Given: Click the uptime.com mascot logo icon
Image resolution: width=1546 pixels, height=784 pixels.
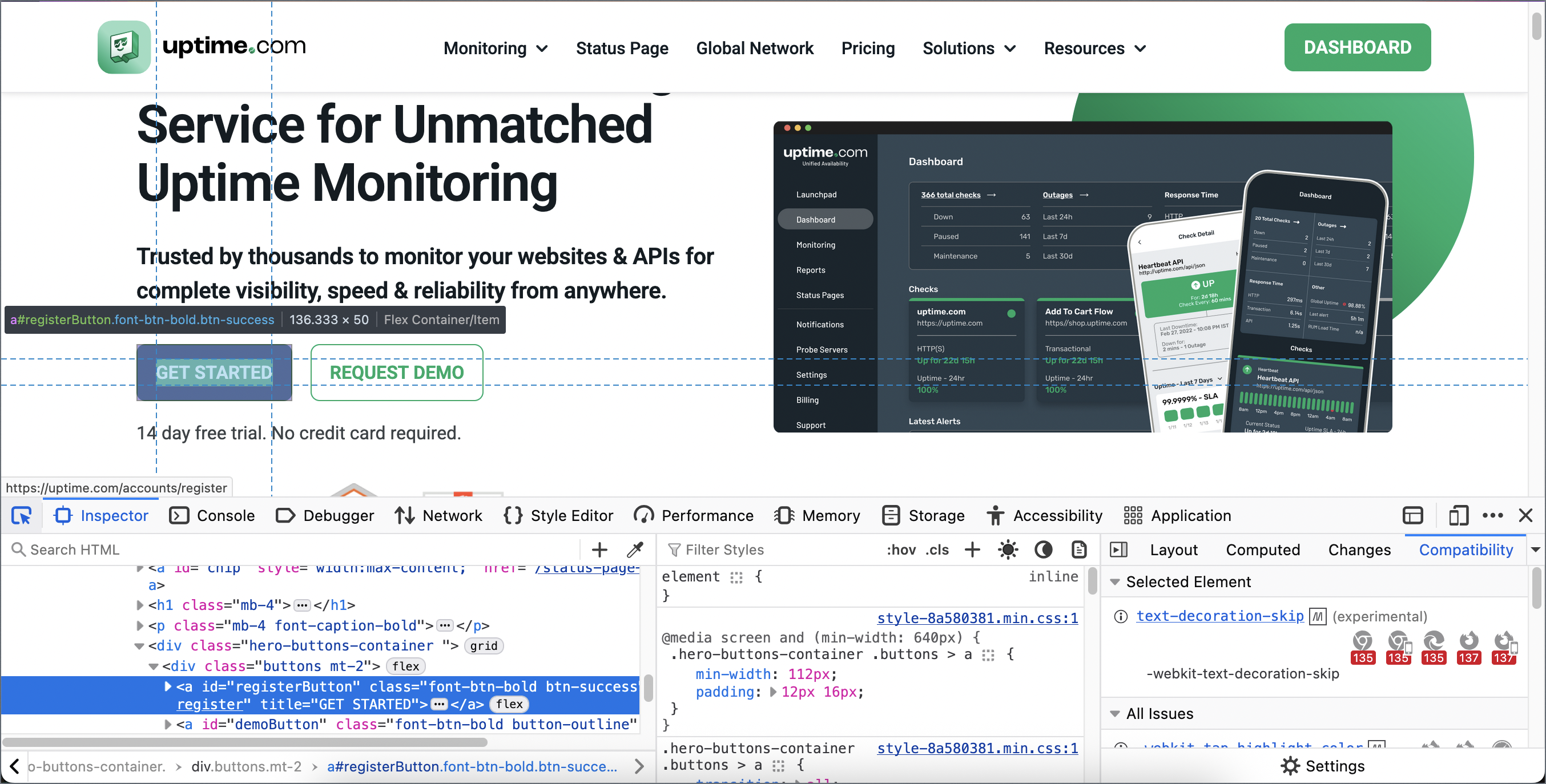Looking at the screenshot, I should [x=124, y=47].
